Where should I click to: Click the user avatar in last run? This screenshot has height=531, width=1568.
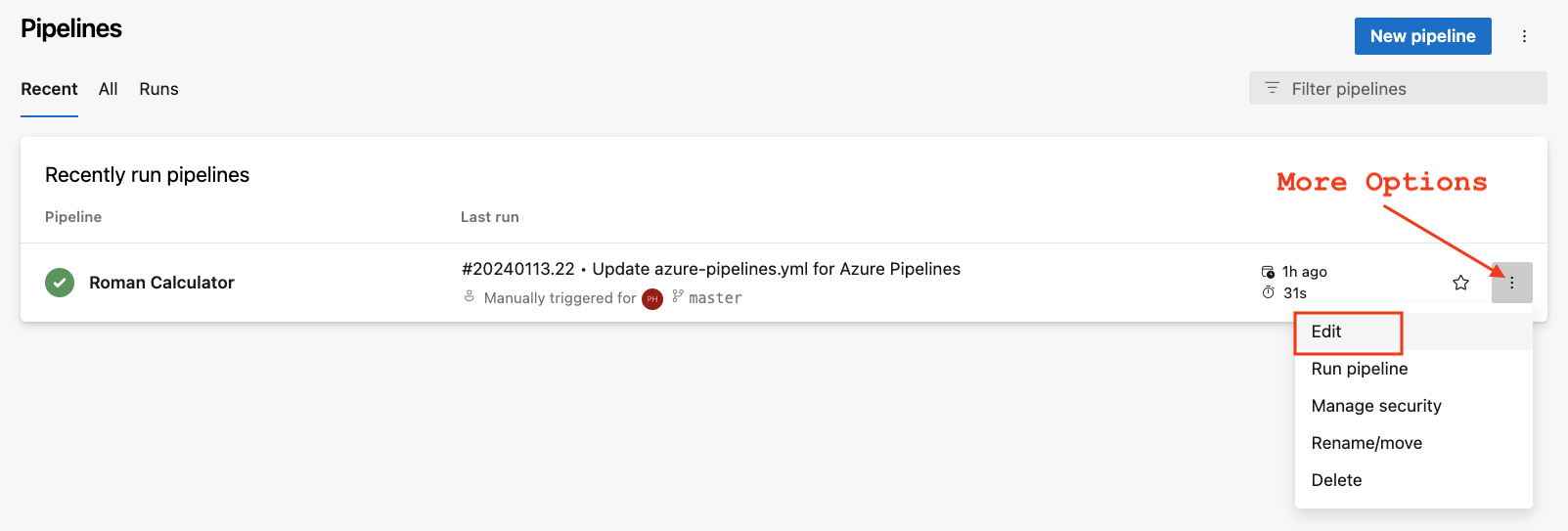(x=652, y=298)
